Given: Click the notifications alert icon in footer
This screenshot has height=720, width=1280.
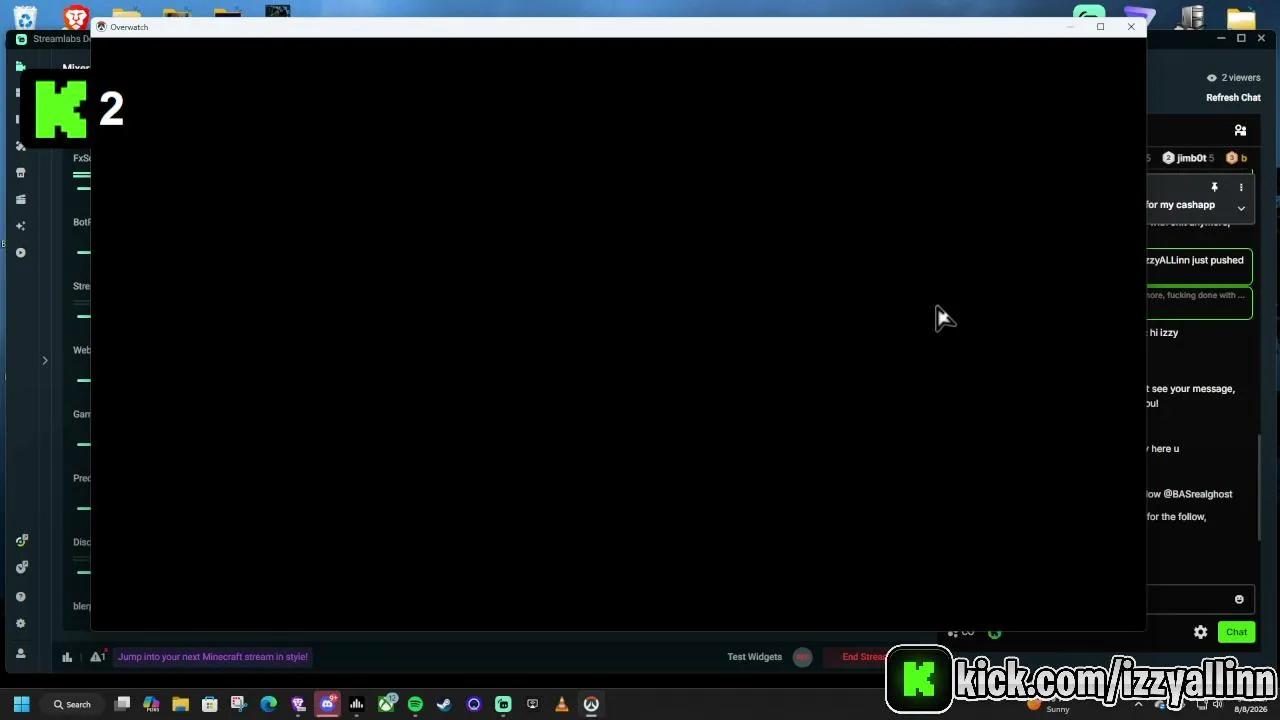Looking at the screenshot, I should pyautogui.click(x=97, y=656).
